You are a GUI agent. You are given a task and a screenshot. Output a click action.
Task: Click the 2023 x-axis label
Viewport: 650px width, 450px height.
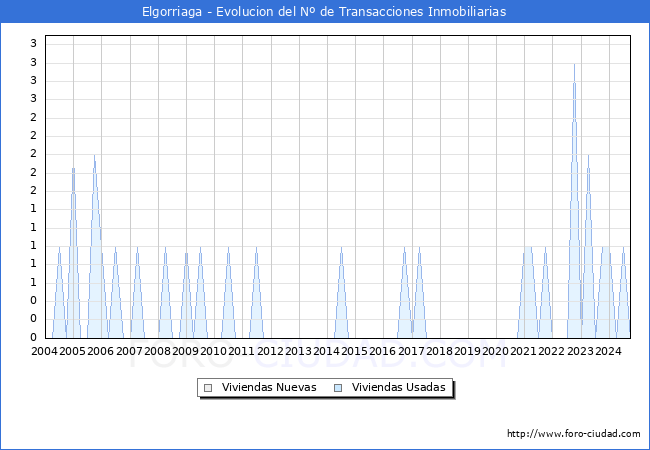coord(580,351)
